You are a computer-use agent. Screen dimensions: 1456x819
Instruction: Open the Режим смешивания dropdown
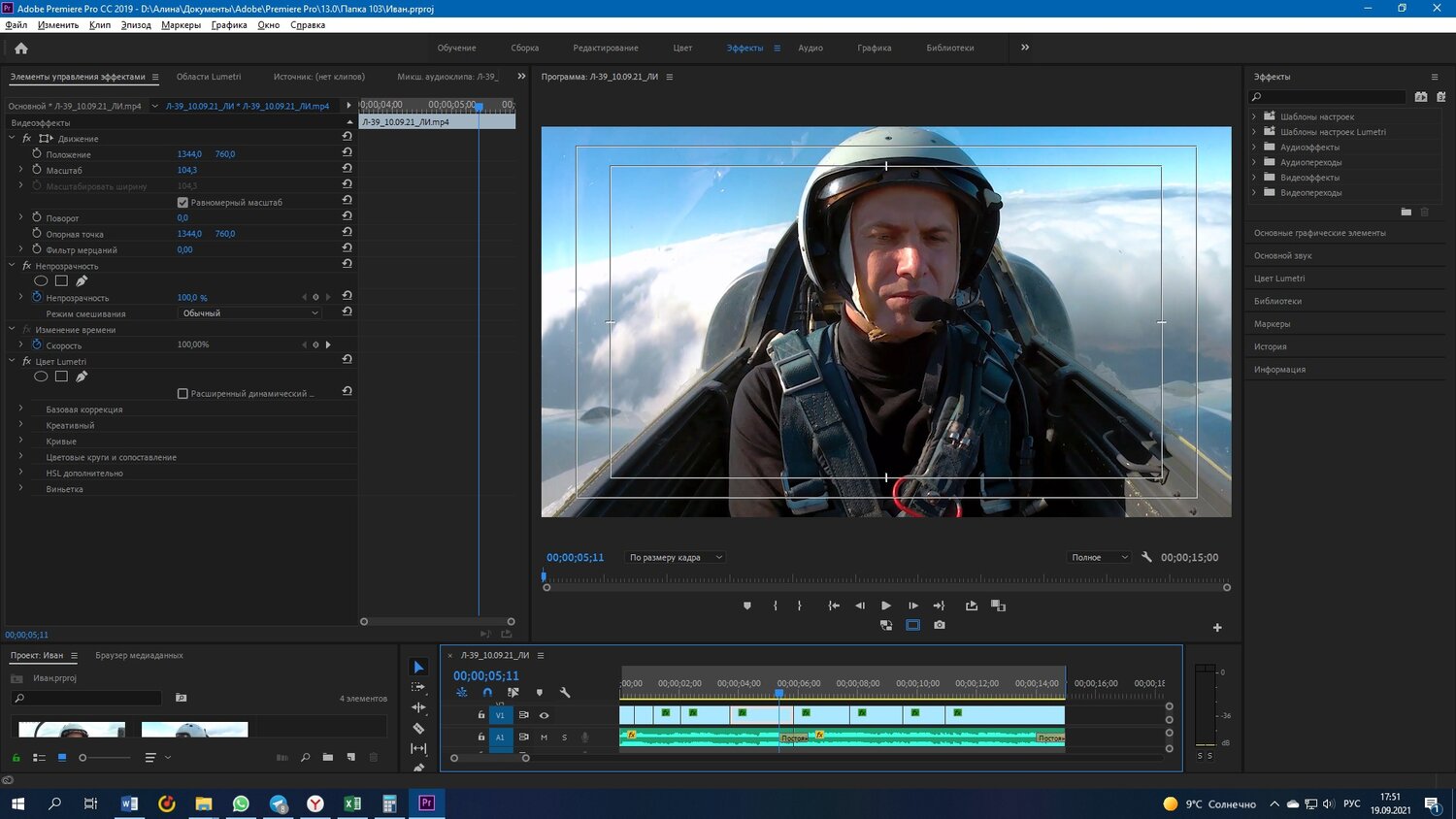tap(249, 313)
